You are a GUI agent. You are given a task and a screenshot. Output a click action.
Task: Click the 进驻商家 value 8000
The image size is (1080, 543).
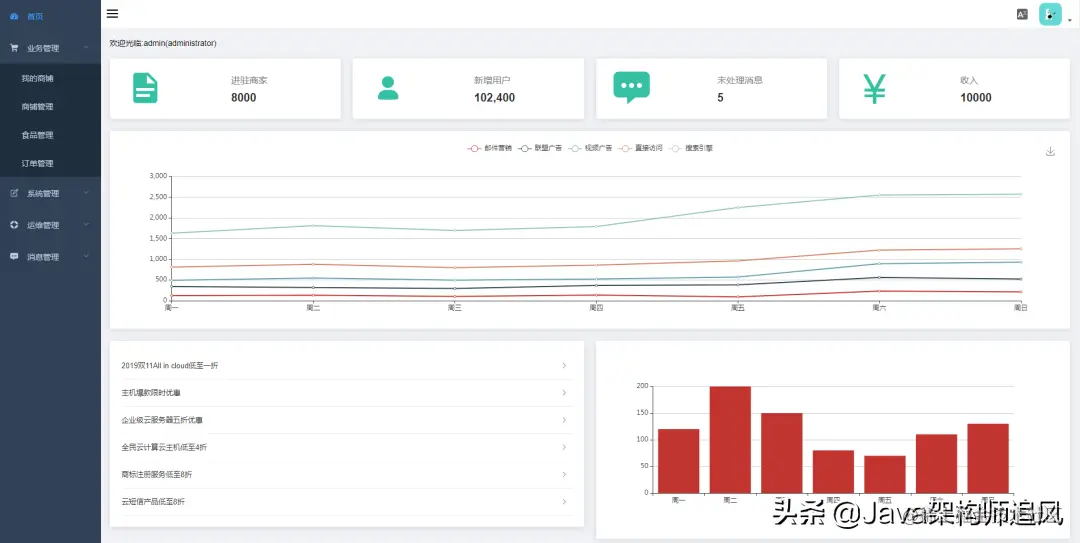click(x=244, y=98)
